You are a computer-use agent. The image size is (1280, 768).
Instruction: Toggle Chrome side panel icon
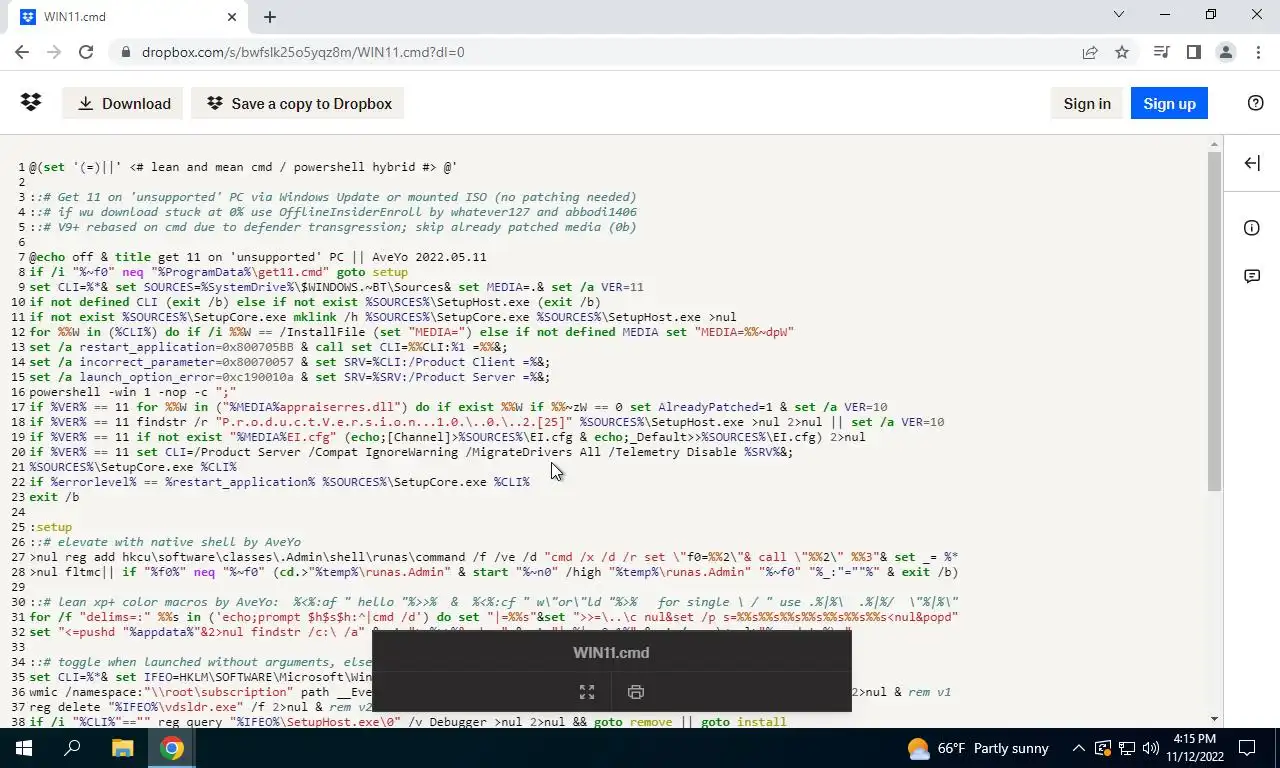[x=1193, y=52]
